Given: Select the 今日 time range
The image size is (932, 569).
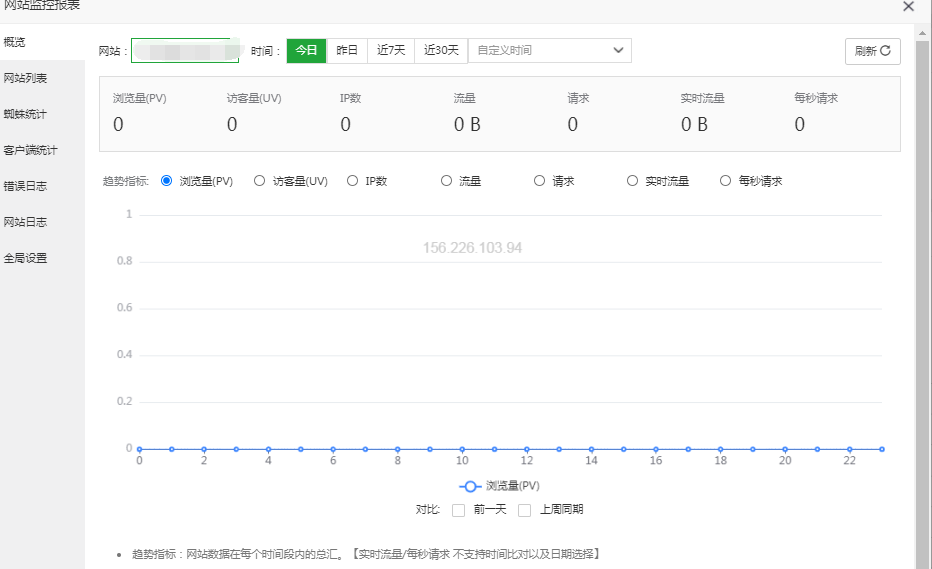Looking at the screenshot, I should [306, 51].
